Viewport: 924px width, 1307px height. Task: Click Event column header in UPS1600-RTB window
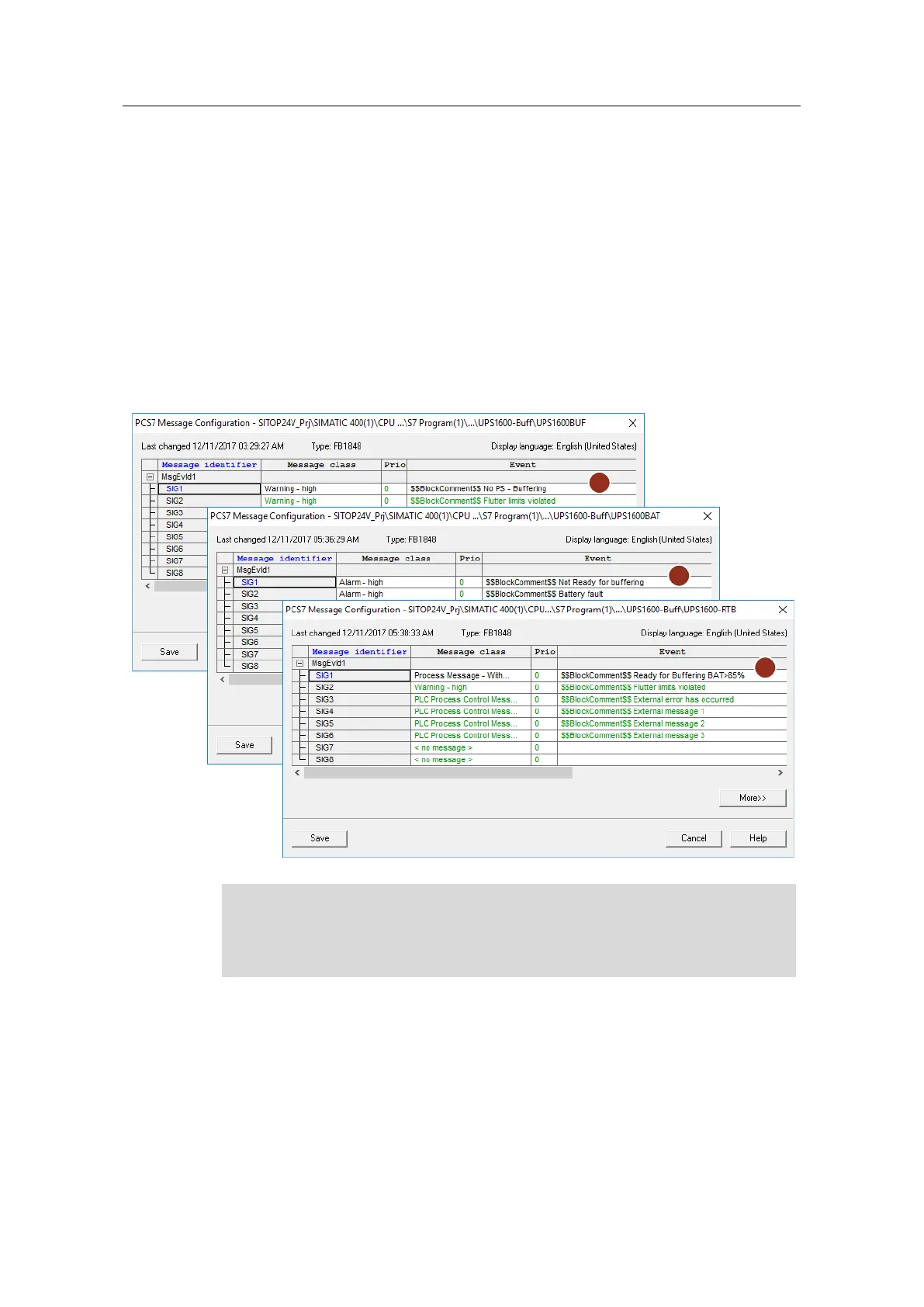[x=672, y=652]
